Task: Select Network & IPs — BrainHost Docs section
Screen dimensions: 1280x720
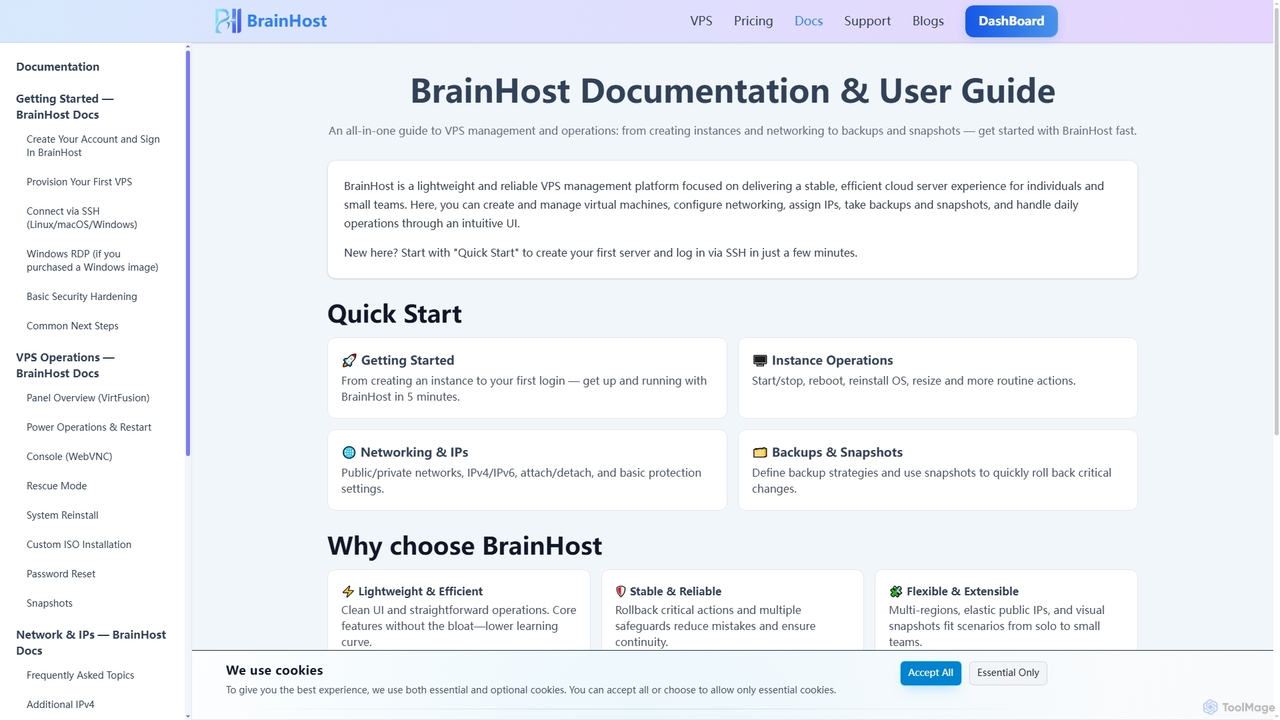Action: tap(91, 642)
